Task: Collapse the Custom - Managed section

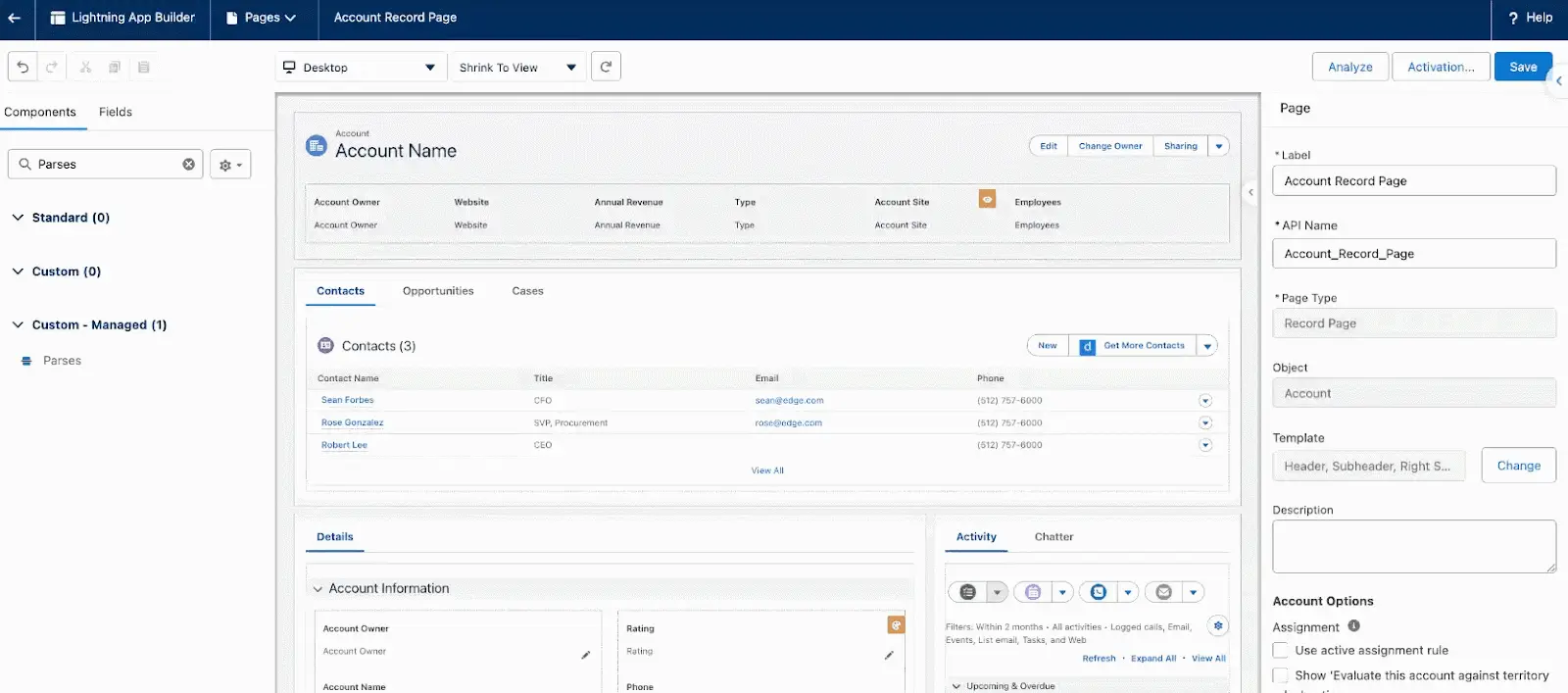Action: pos(18,324)
